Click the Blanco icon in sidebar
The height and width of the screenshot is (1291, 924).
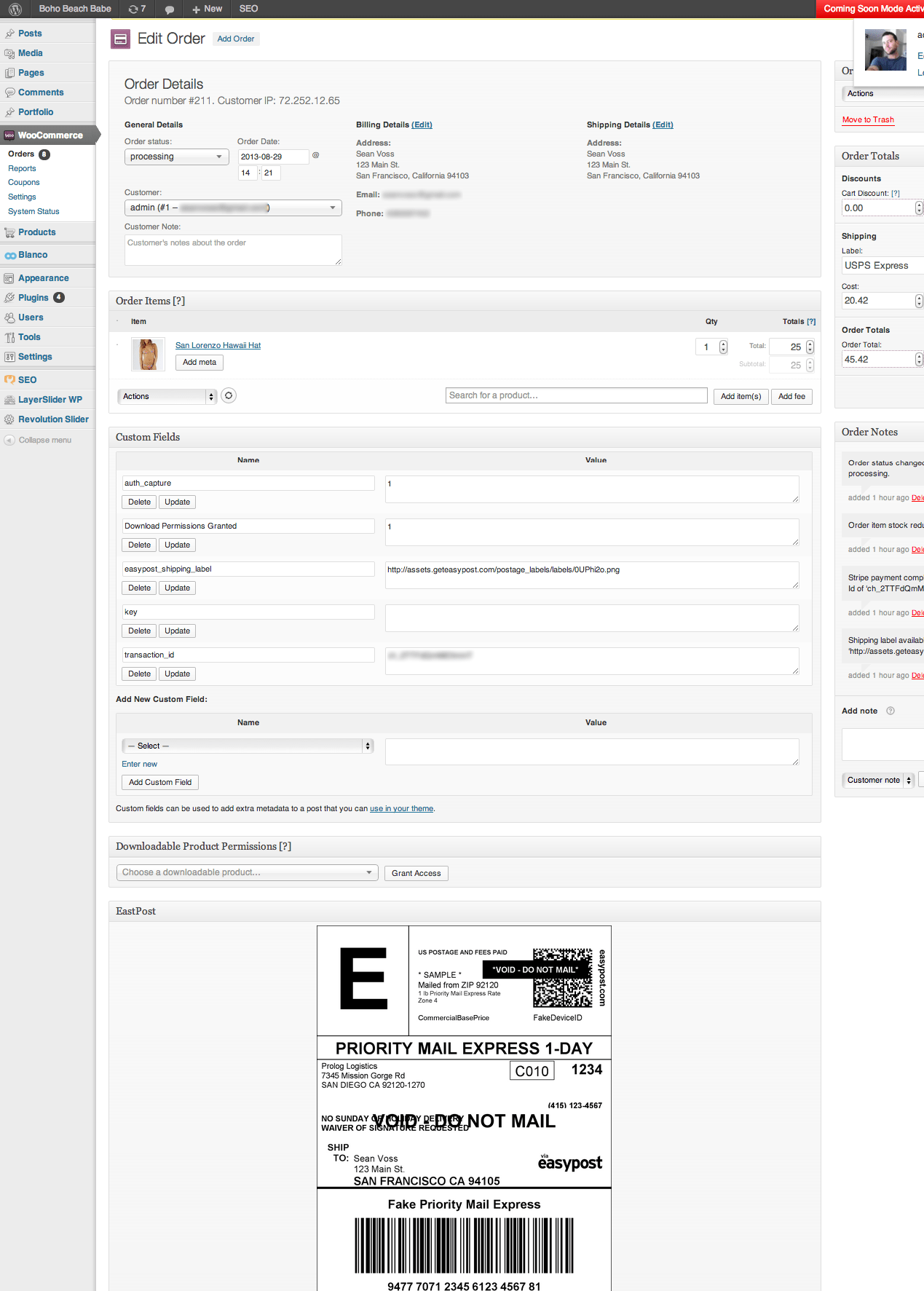pos(9,255)
